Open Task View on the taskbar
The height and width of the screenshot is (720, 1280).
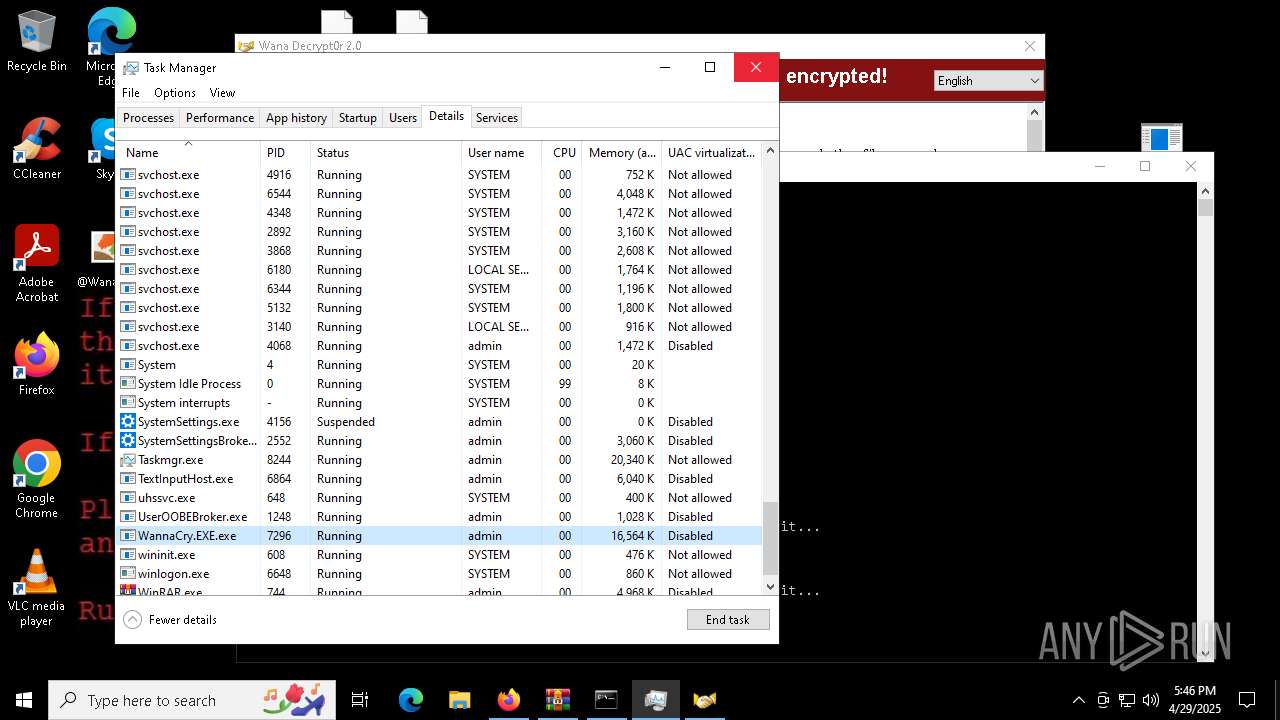click(360, 700)
